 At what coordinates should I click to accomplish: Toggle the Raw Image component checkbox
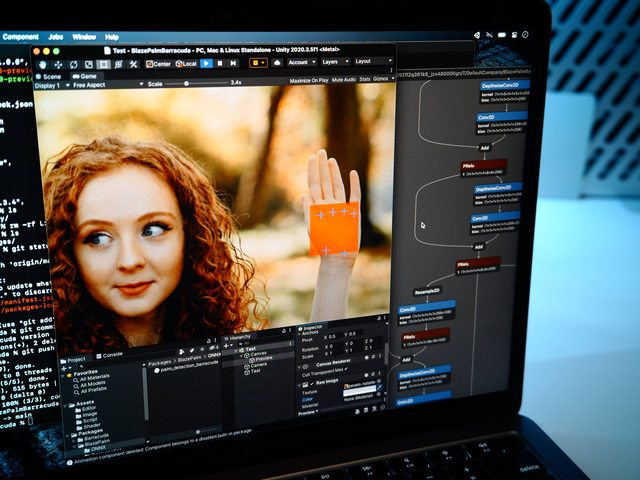tap(313, 383)
